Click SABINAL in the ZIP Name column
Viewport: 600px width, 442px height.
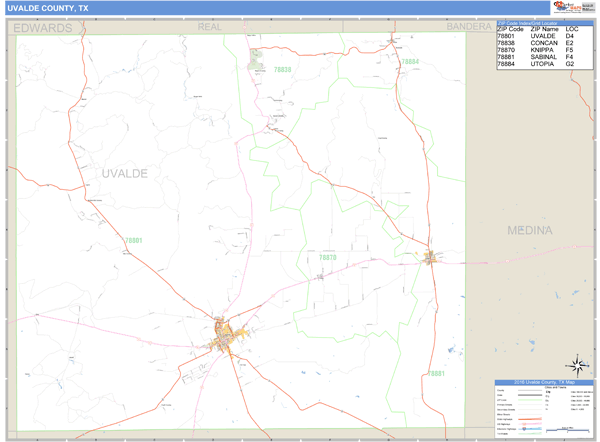pos(543,57)
